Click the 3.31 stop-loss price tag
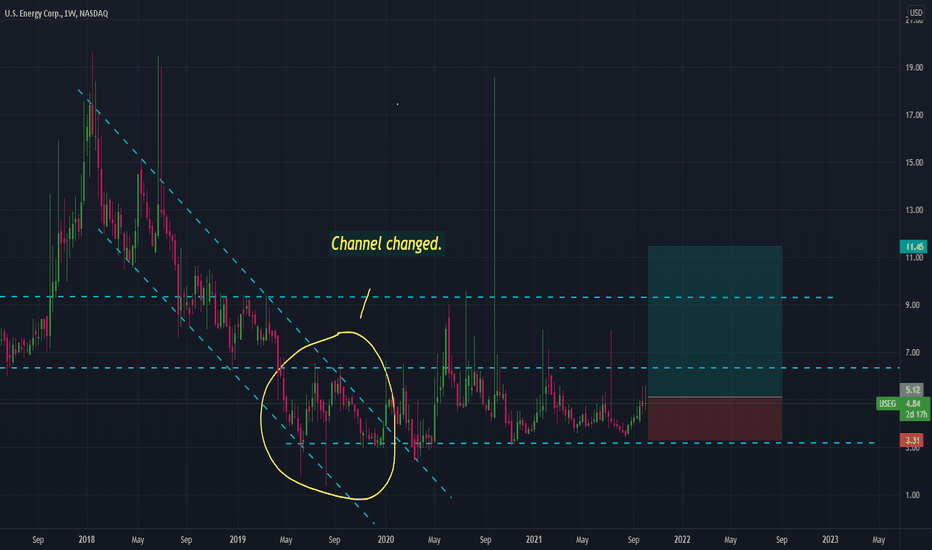The image size is (932, 550). (x=912, y=441)
